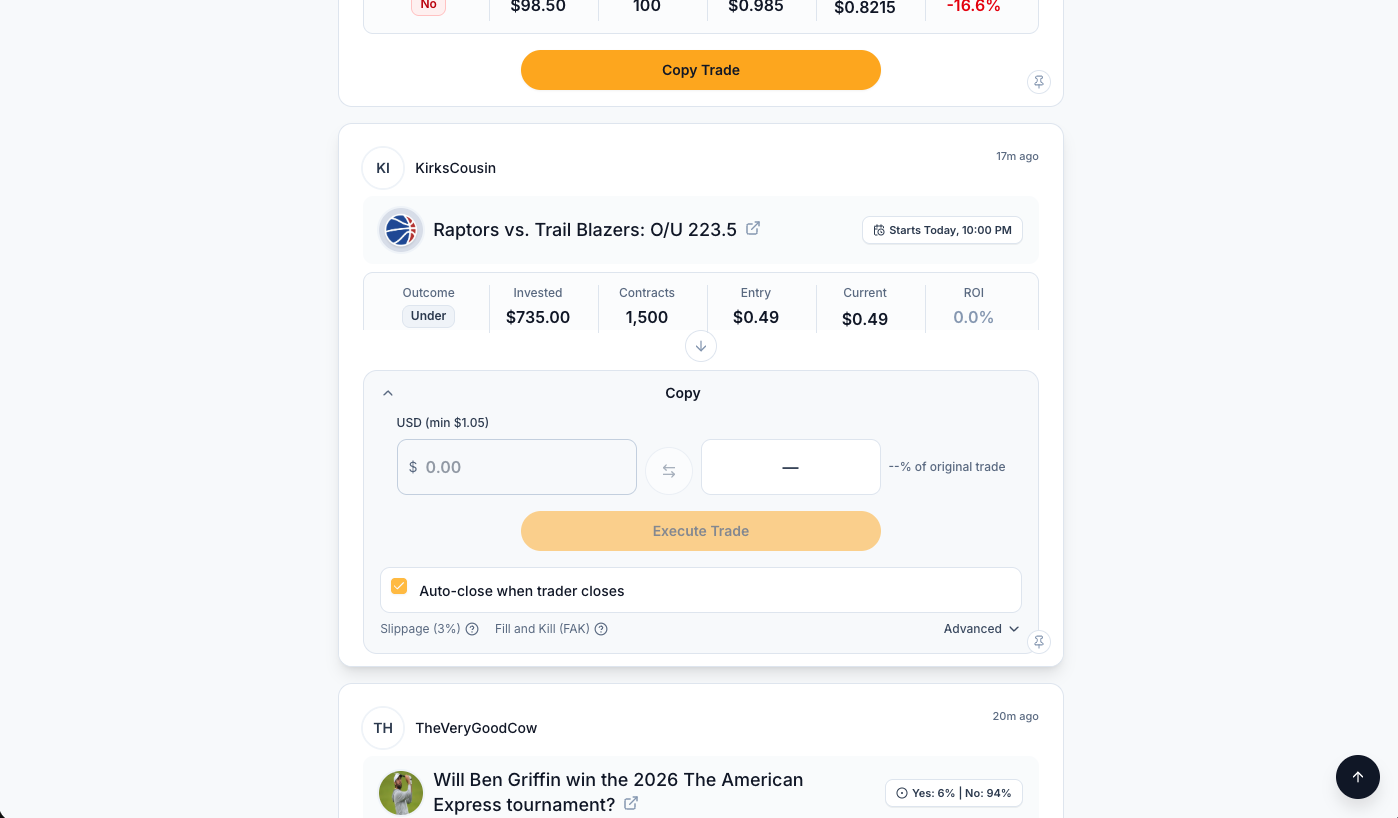The width and height of the screenshot is (1398, 818).
Task: Click the pin icon on the top trade card
Action: tap(1038, 82)
